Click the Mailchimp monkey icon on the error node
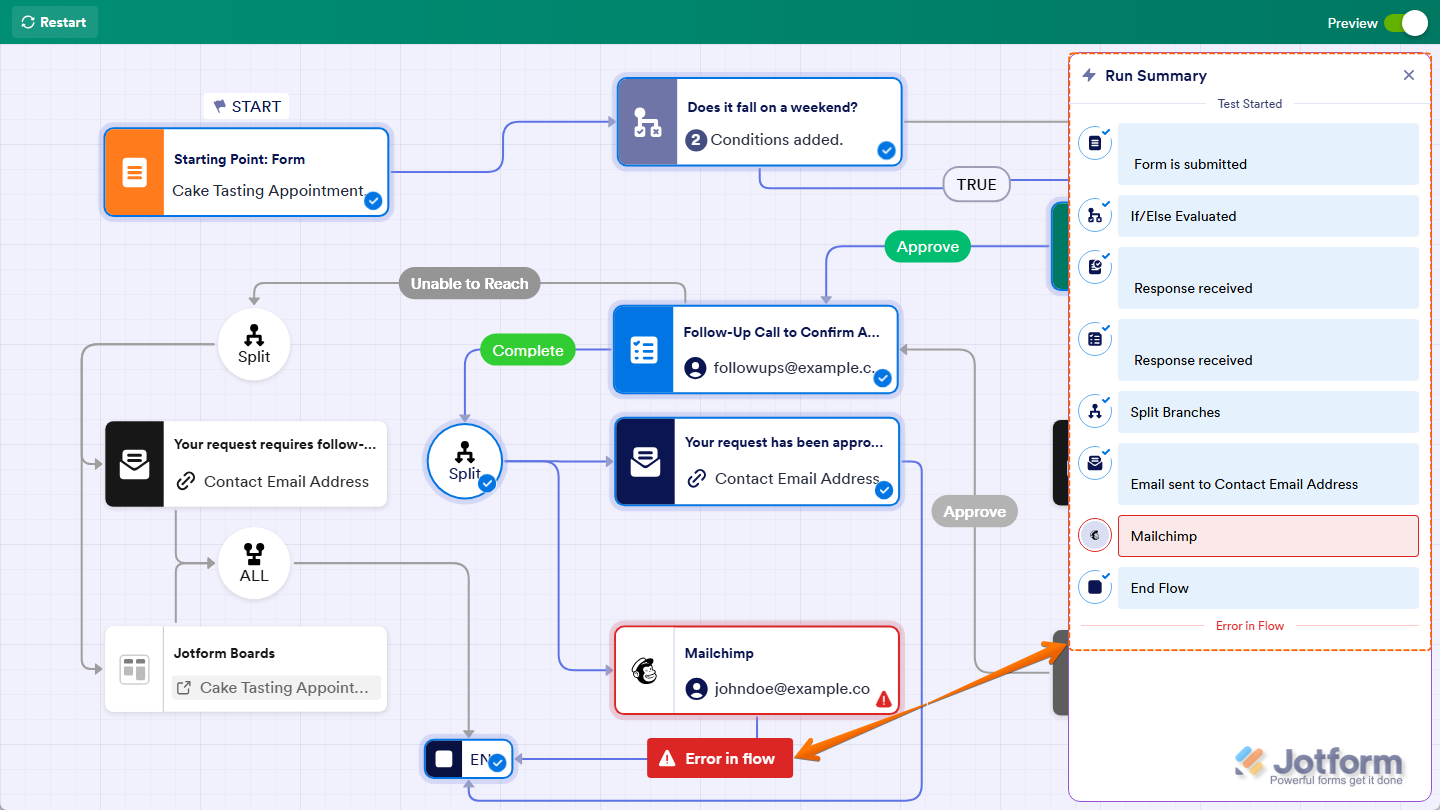This screenshot has height=810, width=1440. 645,670
